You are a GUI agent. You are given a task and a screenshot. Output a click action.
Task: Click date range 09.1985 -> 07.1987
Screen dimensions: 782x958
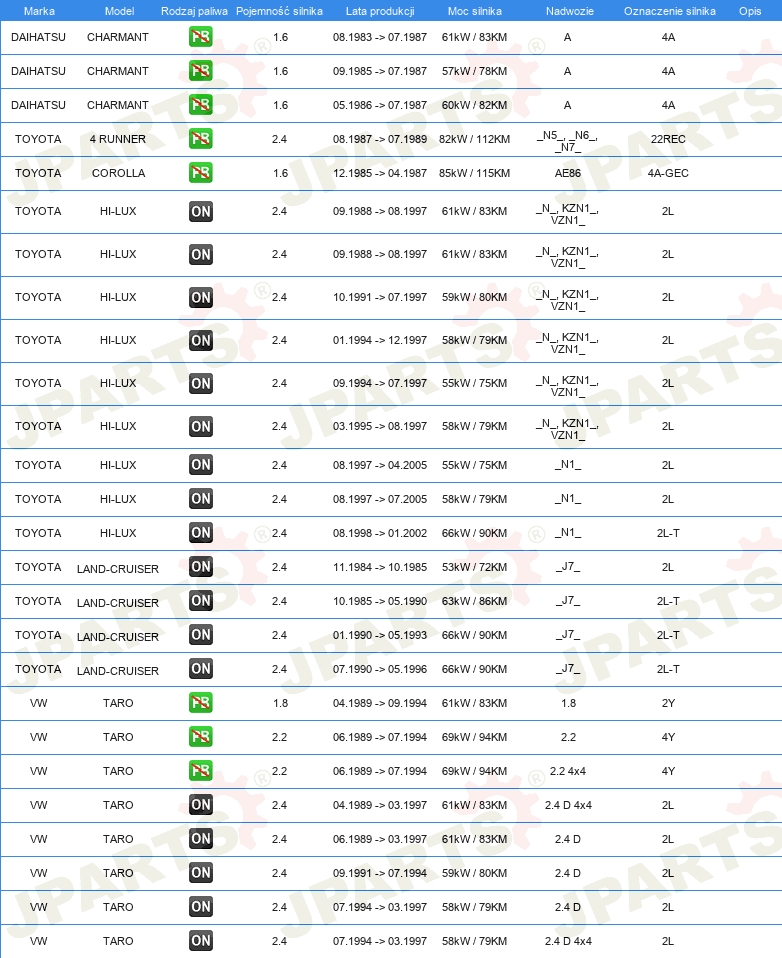[x=380, y=71]
